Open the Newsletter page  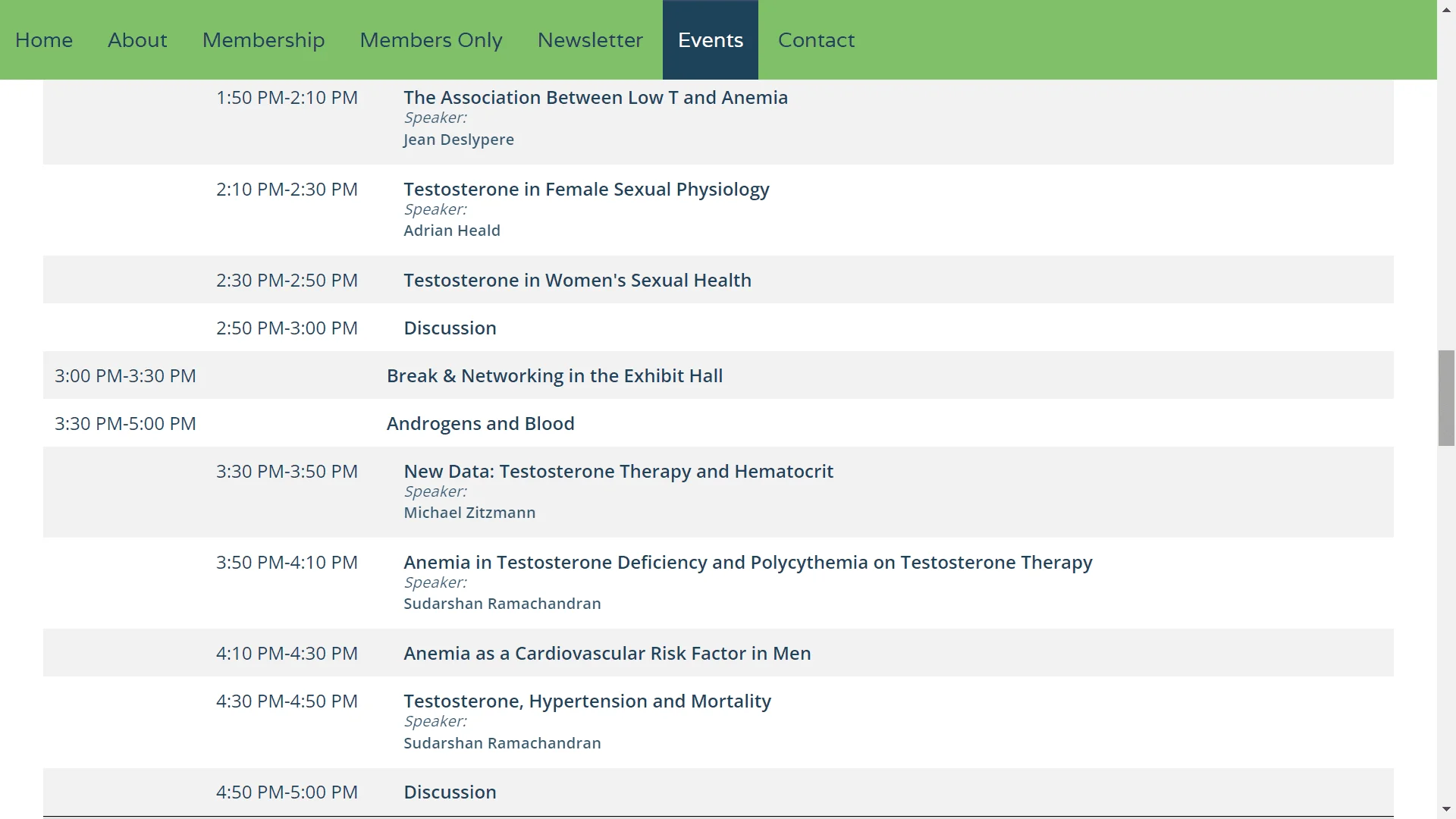(590, 40)
